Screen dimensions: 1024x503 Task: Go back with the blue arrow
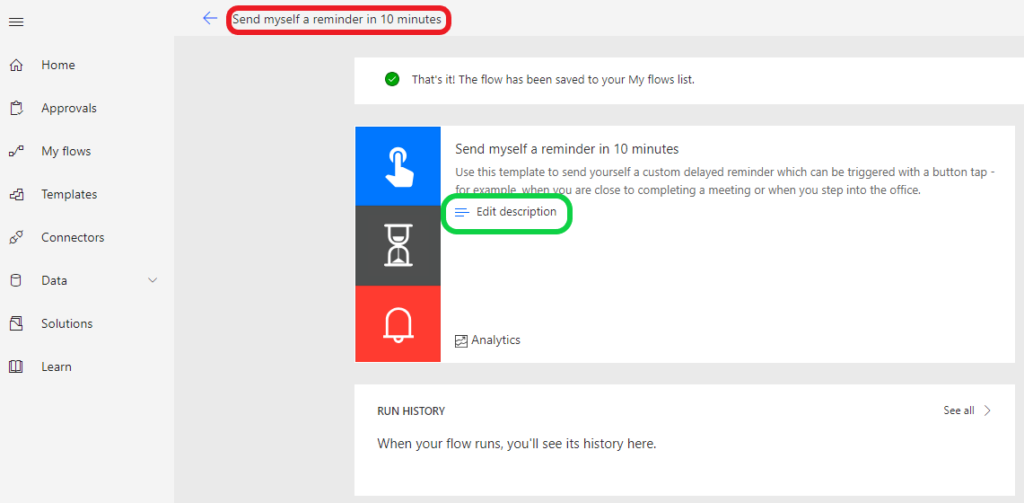pyautogui.click(x=210, y=18)
